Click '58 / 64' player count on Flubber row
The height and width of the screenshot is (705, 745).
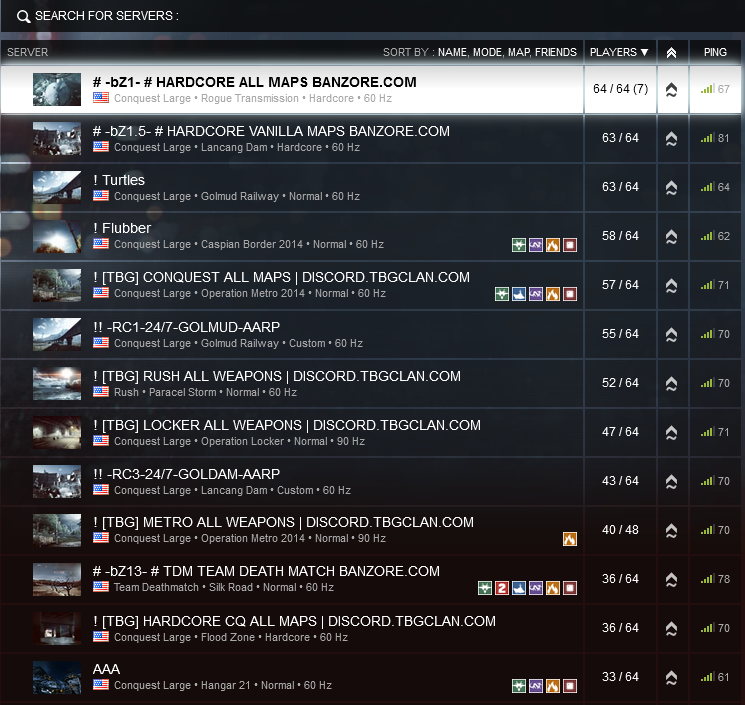pyautogui.click(x=620, y=236)
